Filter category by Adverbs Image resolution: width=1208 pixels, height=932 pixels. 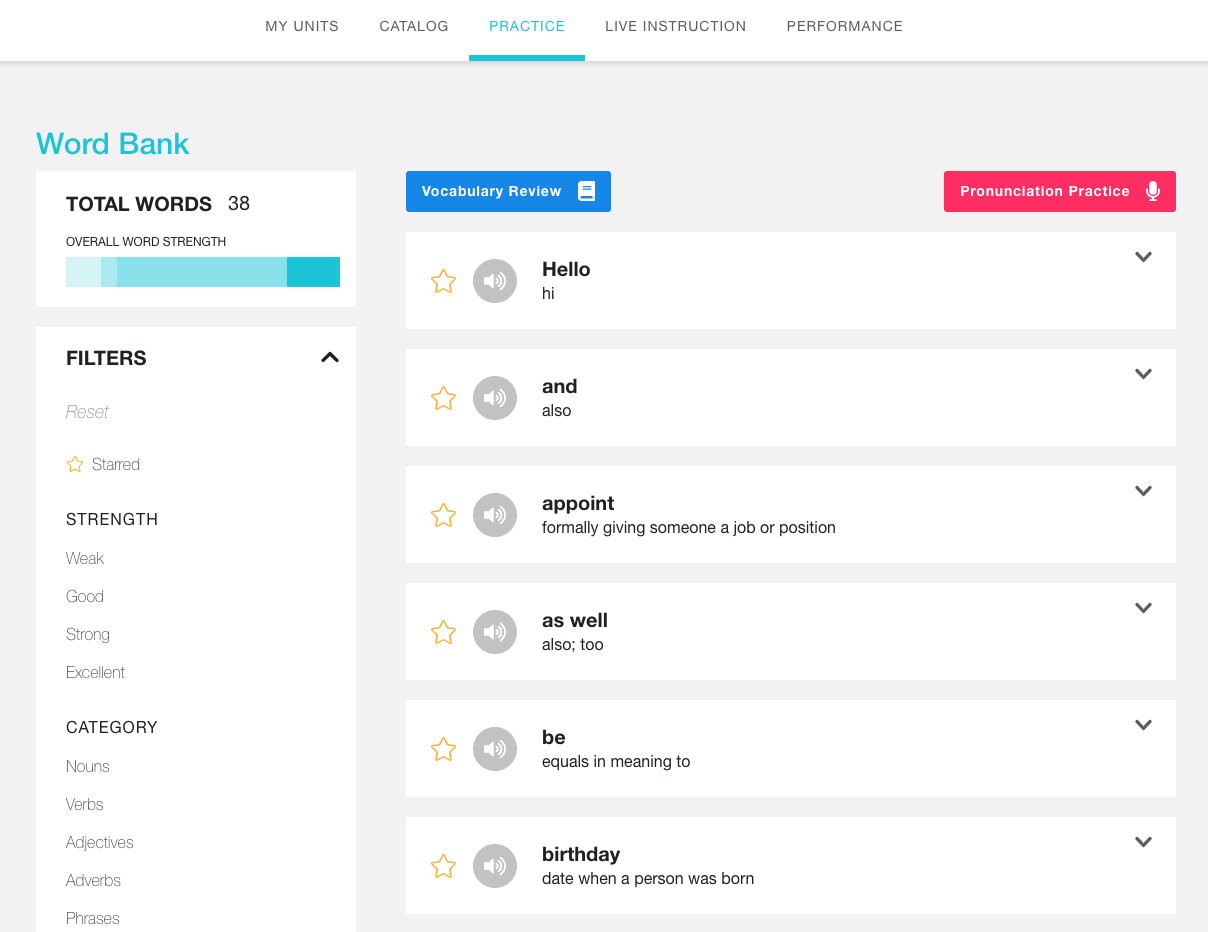tap(93, 880)
